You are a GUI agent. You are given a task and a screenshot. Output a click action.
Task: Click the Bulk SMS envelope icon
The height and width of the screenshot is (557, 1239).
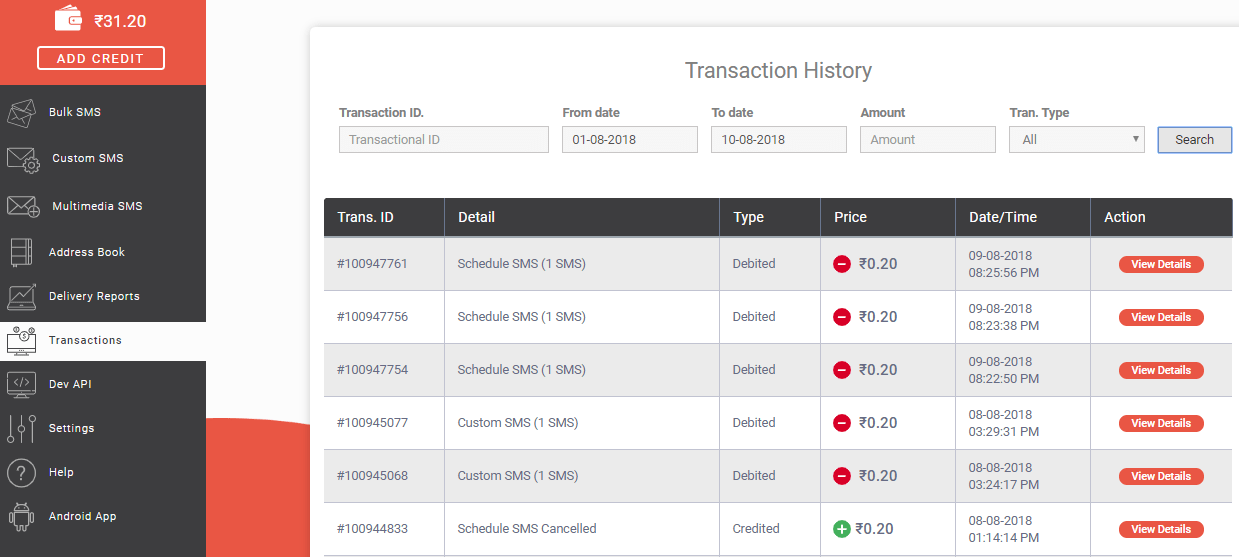pos(21,113)
